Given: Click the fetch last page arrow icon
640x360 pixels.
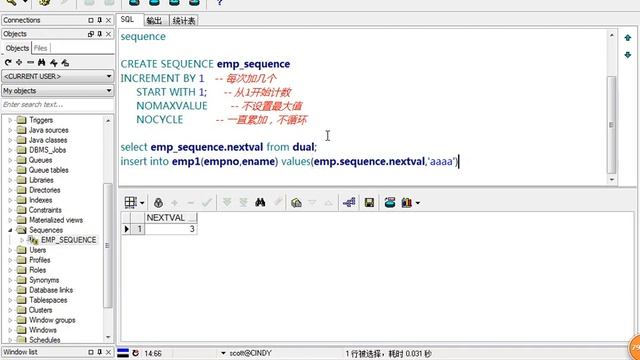Looking at the screenshot, I should pyautogui.click(x=243, y=202).
